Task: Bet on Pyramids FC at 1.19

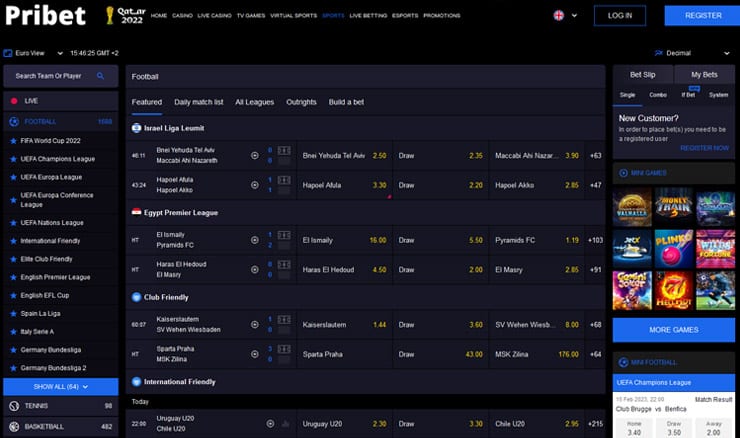Action: [537, 240]
